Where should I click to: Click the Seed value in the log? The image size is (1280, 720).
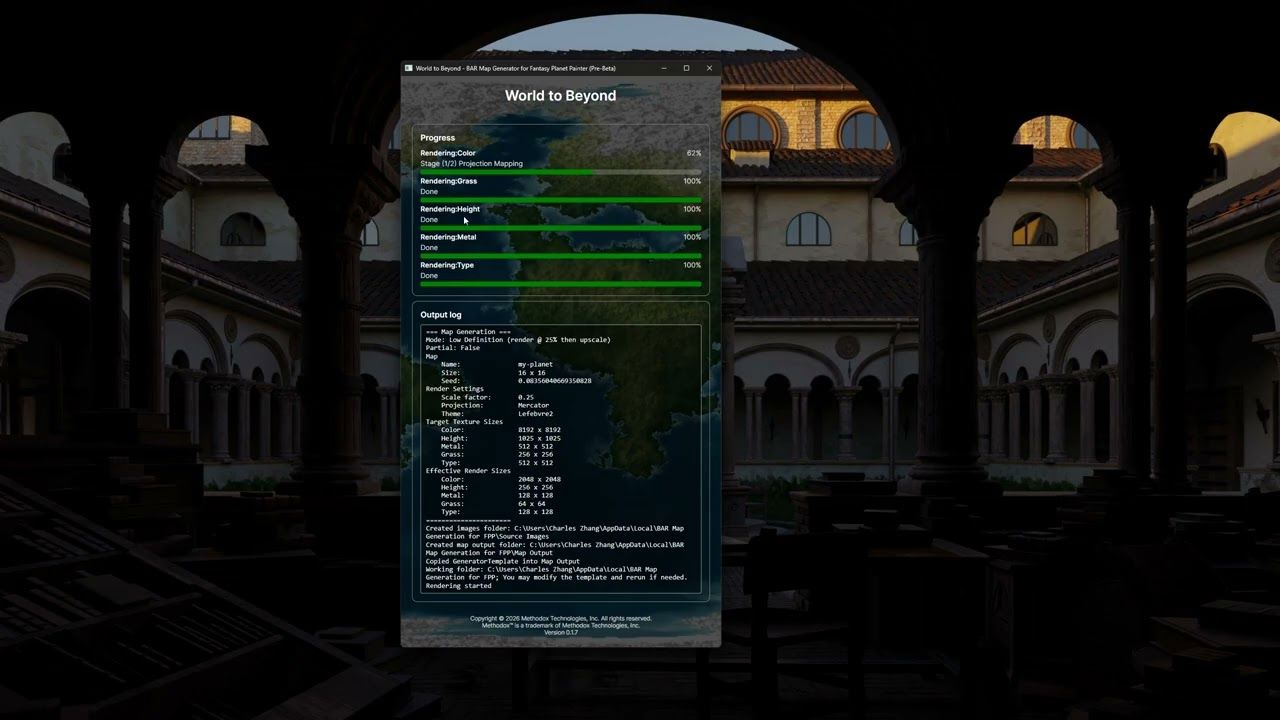coord(555,381)
